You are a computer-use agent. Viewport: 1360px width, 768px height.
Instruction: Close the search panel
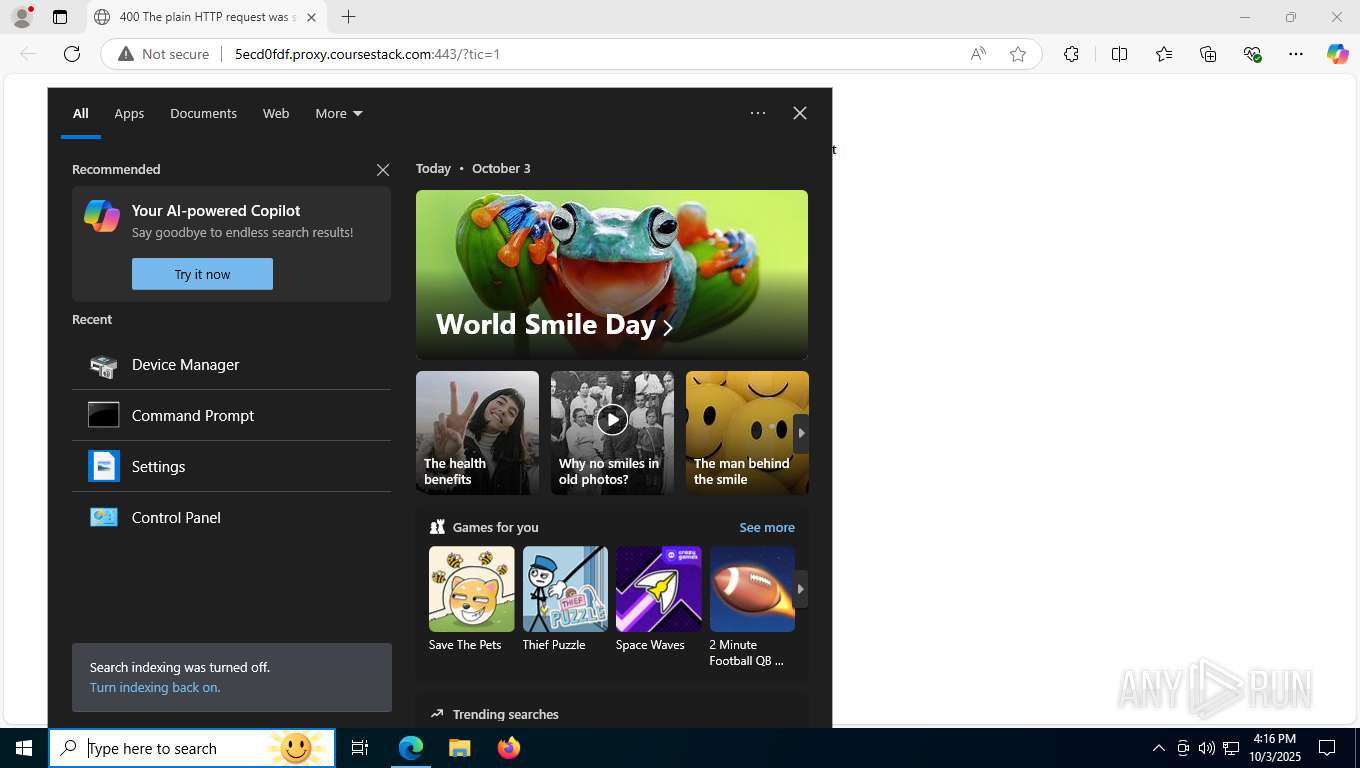click(800, 113)
